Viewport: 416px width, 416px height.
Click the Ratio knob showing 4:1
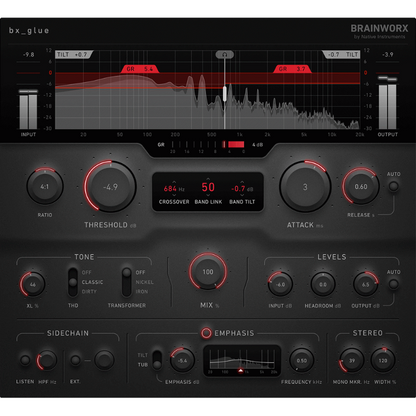pos(45,187)
